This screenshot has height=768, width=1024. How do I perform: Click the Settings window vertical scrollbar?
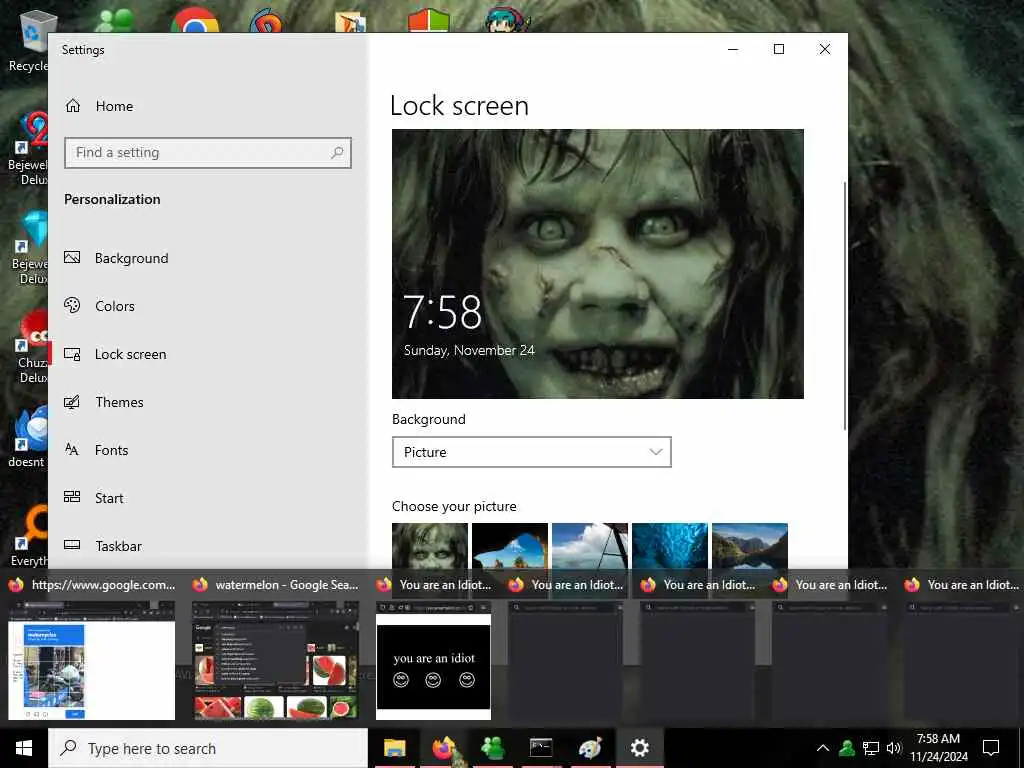[x=845, y=306]
